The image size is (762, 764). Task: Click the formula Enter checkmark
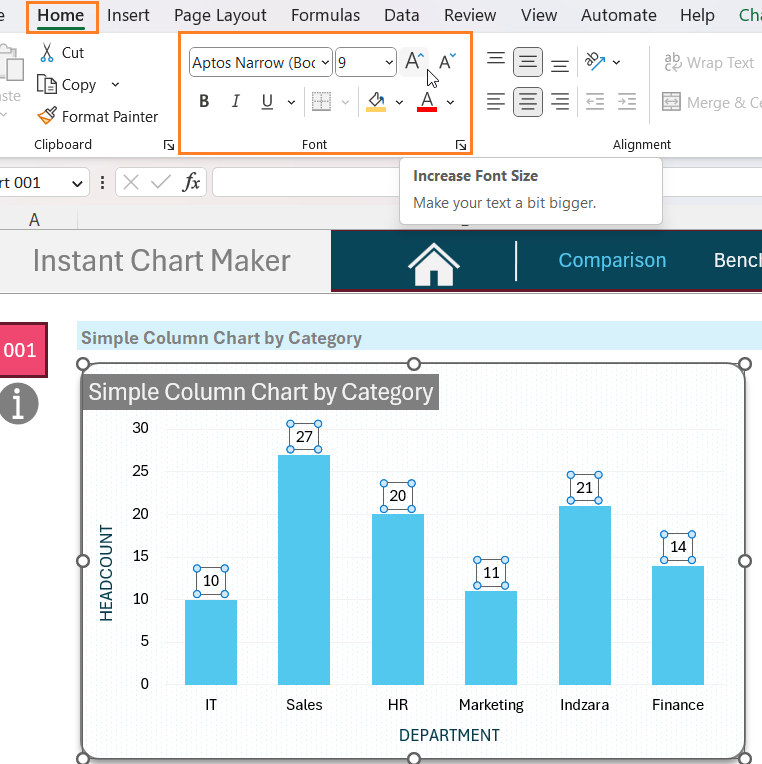[x=160, y=183]
